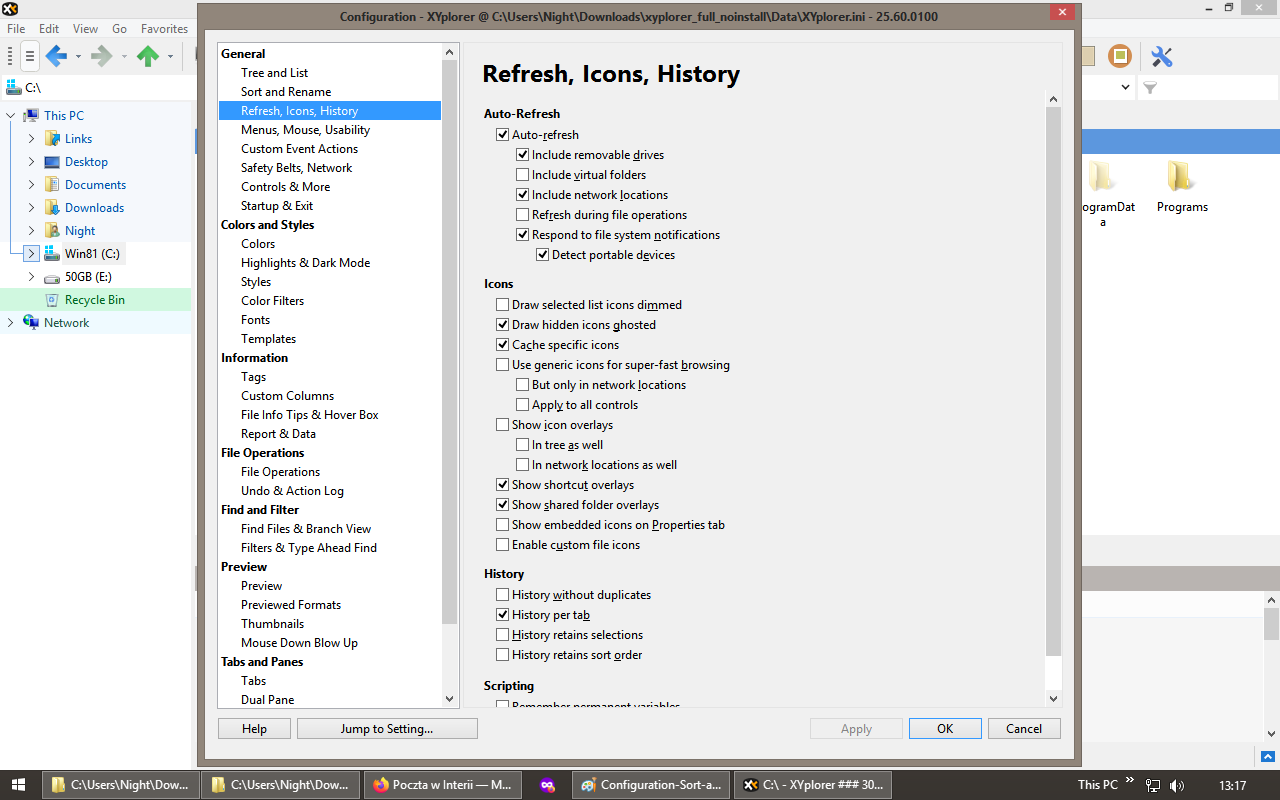Viewport: 1280px width, 800px height.
Task: Open Configuration via the wrench icon
Action: [x=1161, y=56]
